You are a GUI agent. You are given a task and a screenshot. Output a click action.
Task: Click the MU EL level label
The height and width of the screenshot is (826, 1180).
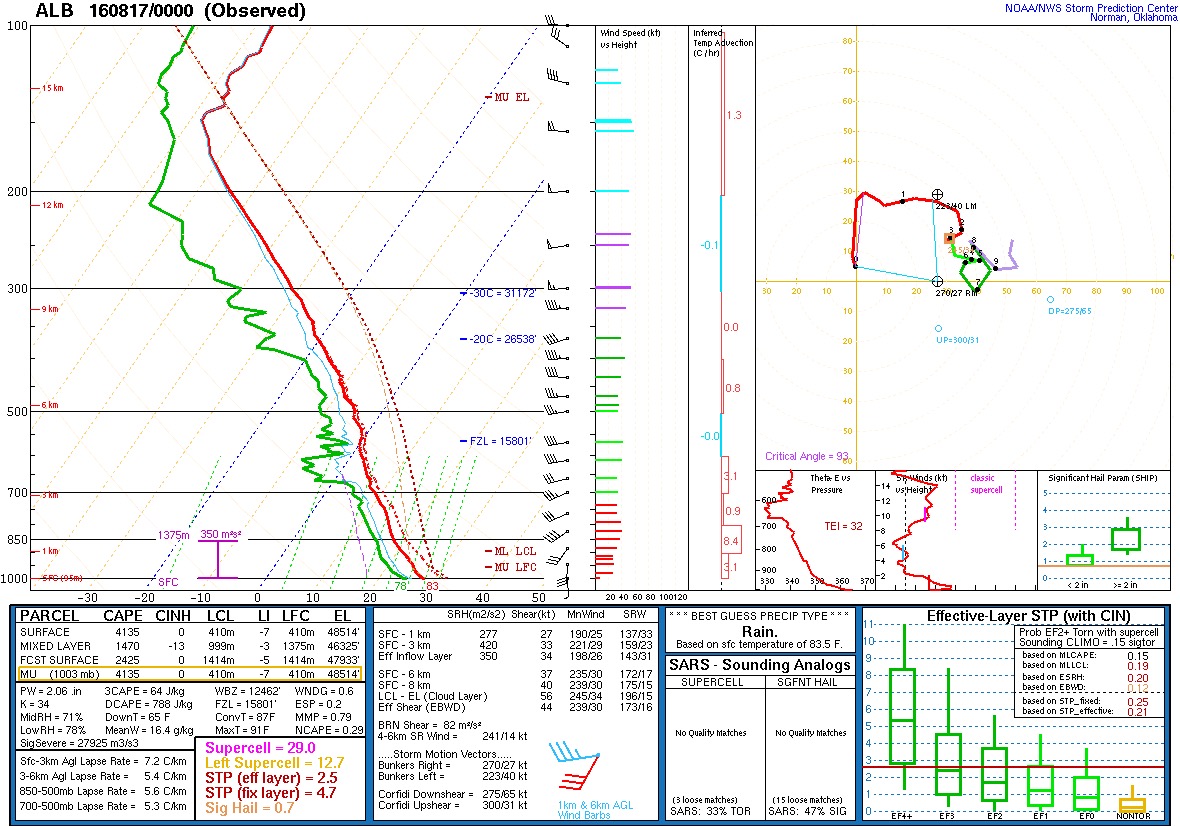512,97
